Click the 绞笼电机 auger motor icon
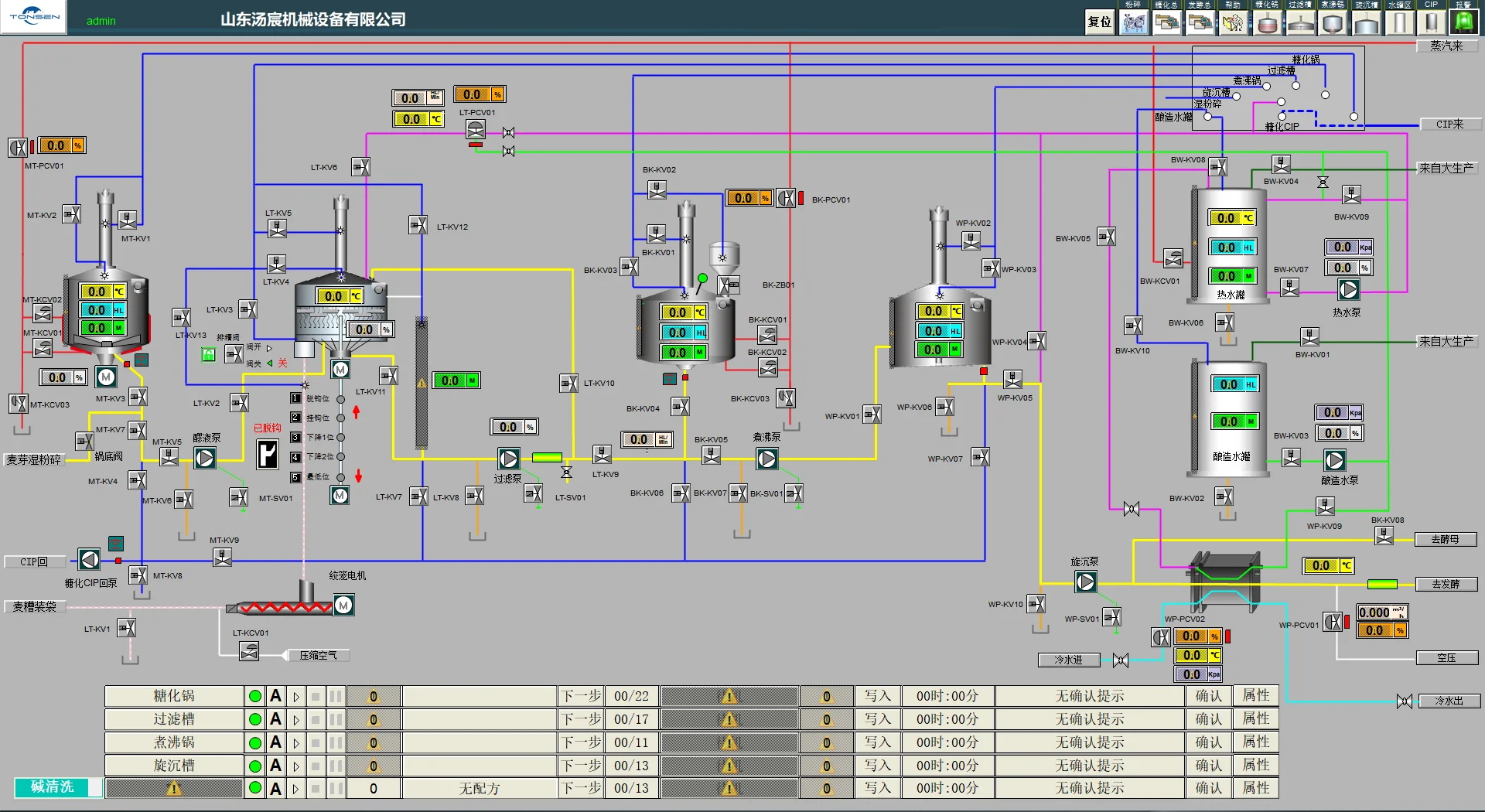 (343, 606)
